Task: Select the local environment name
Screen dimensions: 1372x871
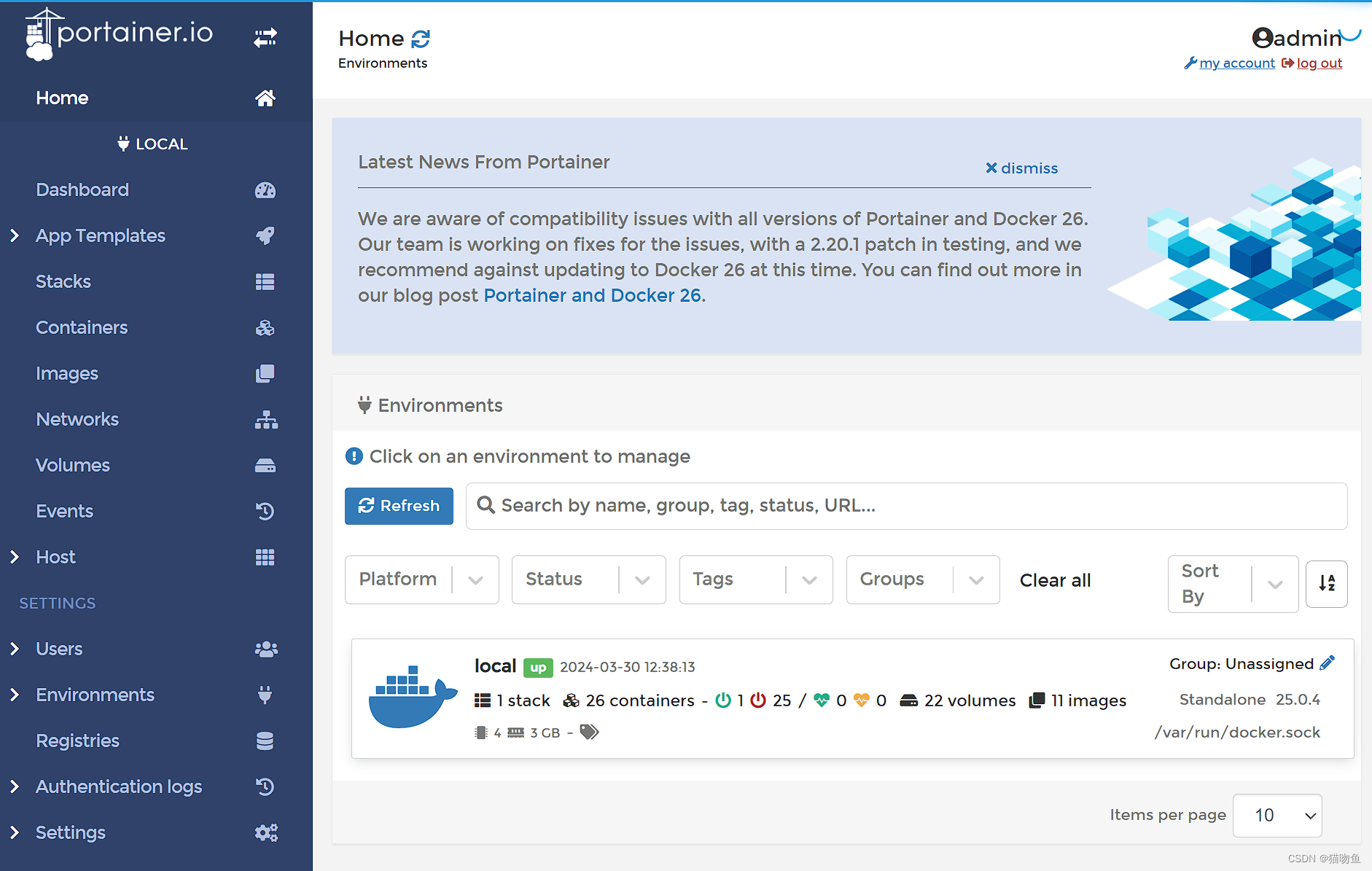Action: pyautogui.click(x=495, y=666)
